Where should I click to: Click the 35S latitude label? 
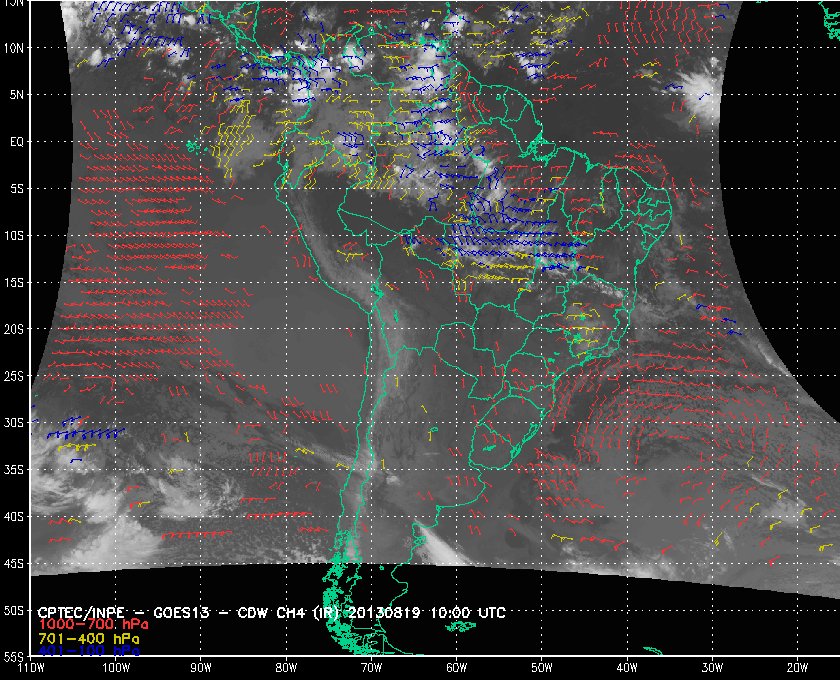(14, 469)
